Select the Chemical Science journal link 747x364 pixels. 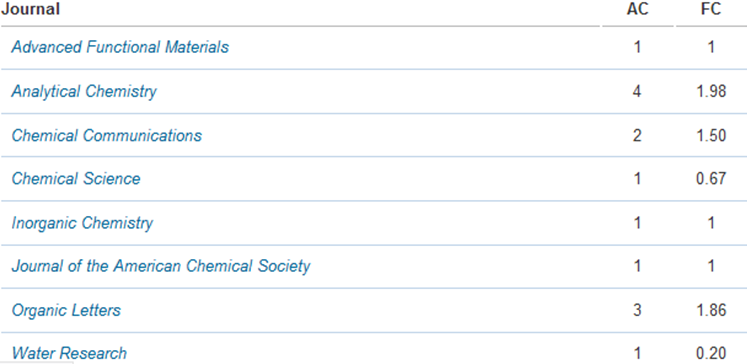tap(76, 179)
